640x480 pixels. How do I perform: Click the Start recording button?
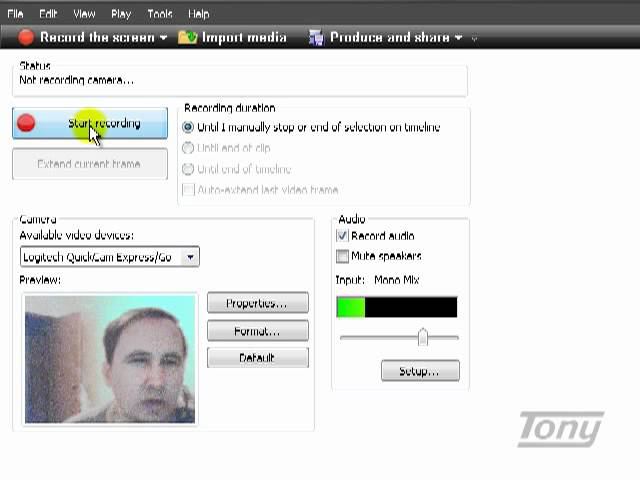pyautogui.click(x=90, y=123)
